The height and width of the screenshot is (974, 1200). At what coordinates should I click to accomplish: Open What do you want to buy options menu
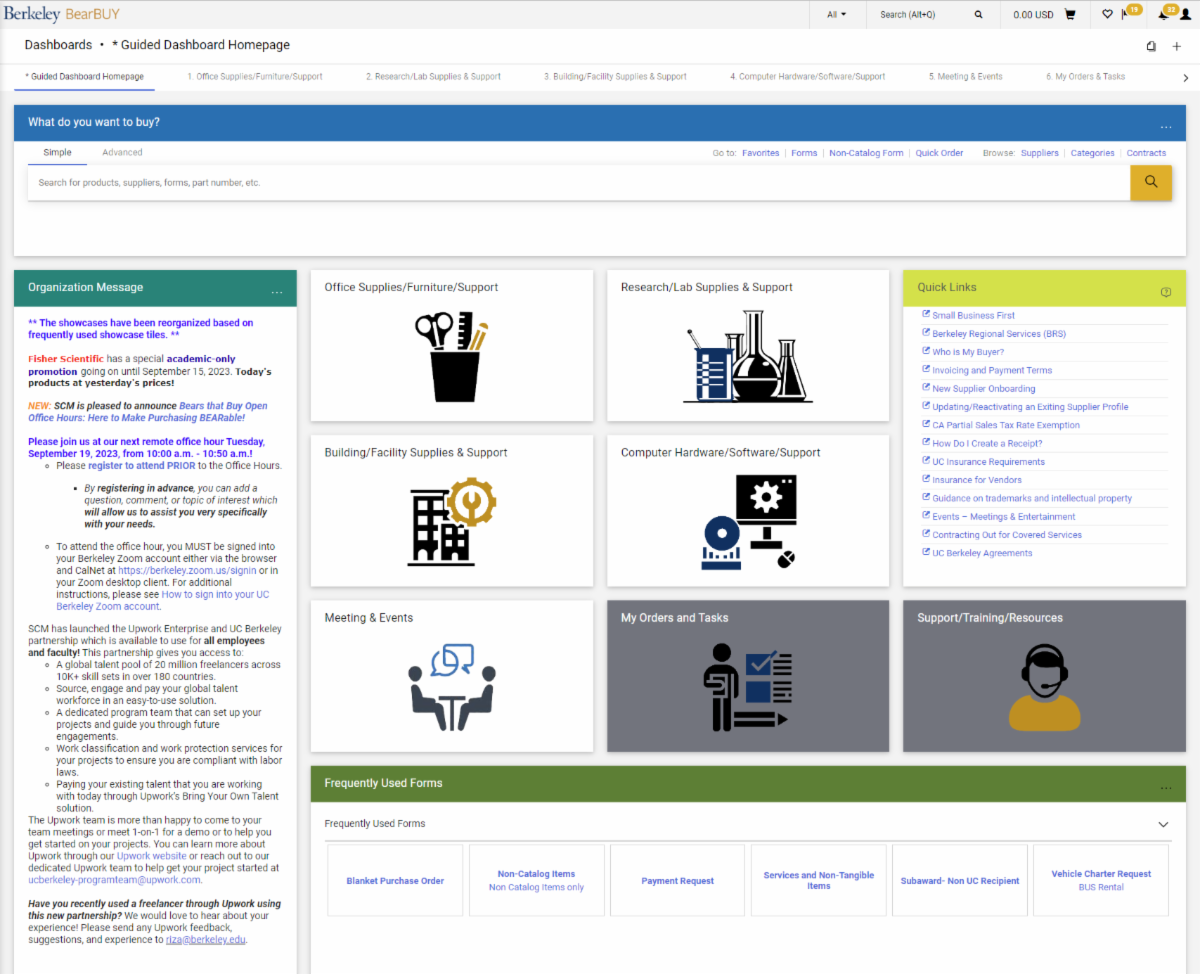click(x=1165, y=127)
